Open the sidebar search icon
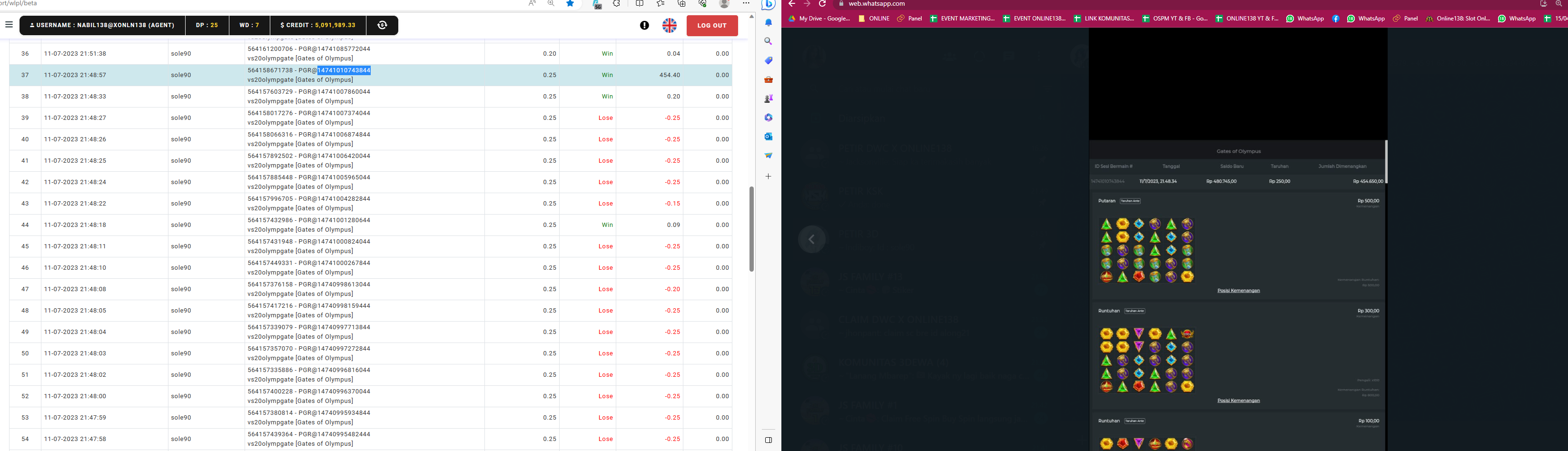 pyautogui.click(x=769, y=41)
